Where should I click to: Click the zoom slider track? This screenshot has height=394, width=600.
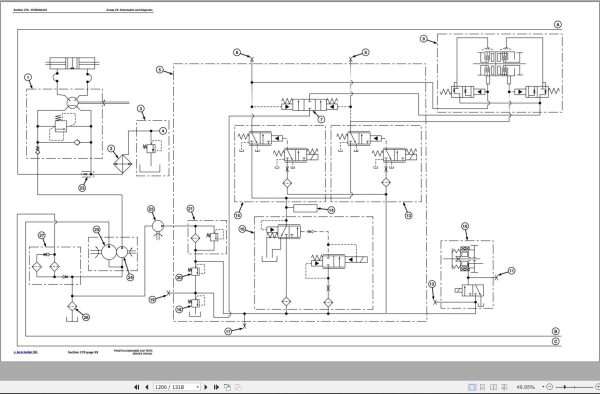(574, 387)
